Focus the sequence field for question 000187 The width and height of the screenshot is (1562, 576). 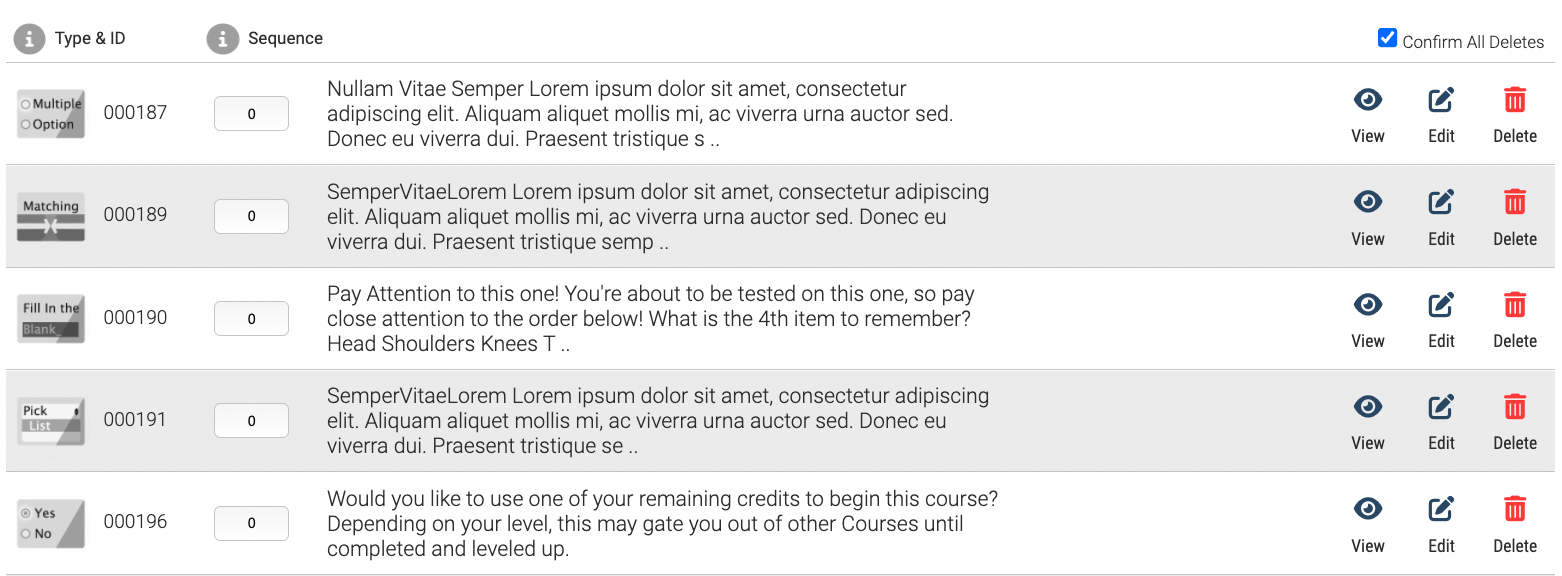coord(251,114)
